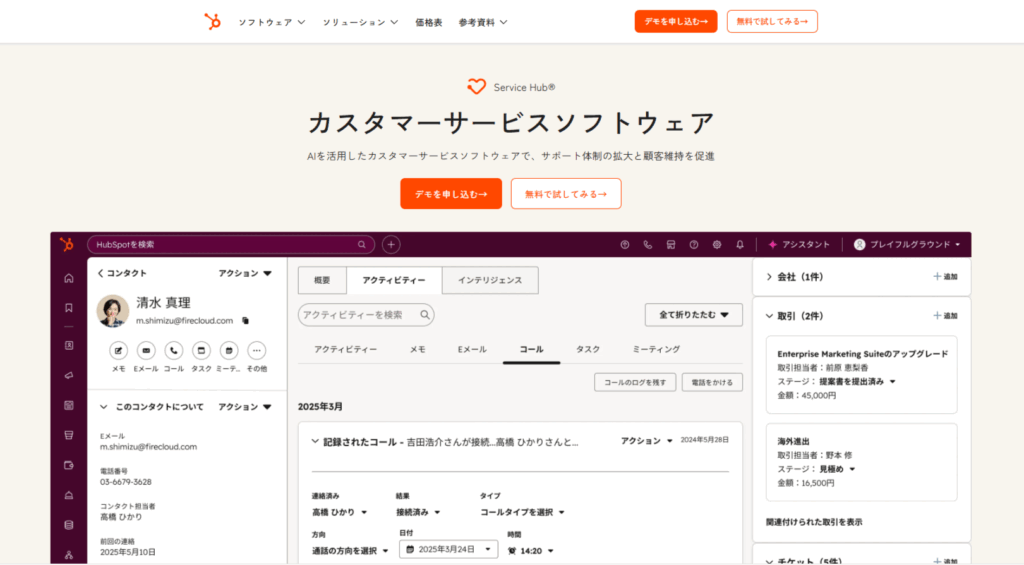
Task: Expand the 会社（1件） section
Action: pos(769,276)
